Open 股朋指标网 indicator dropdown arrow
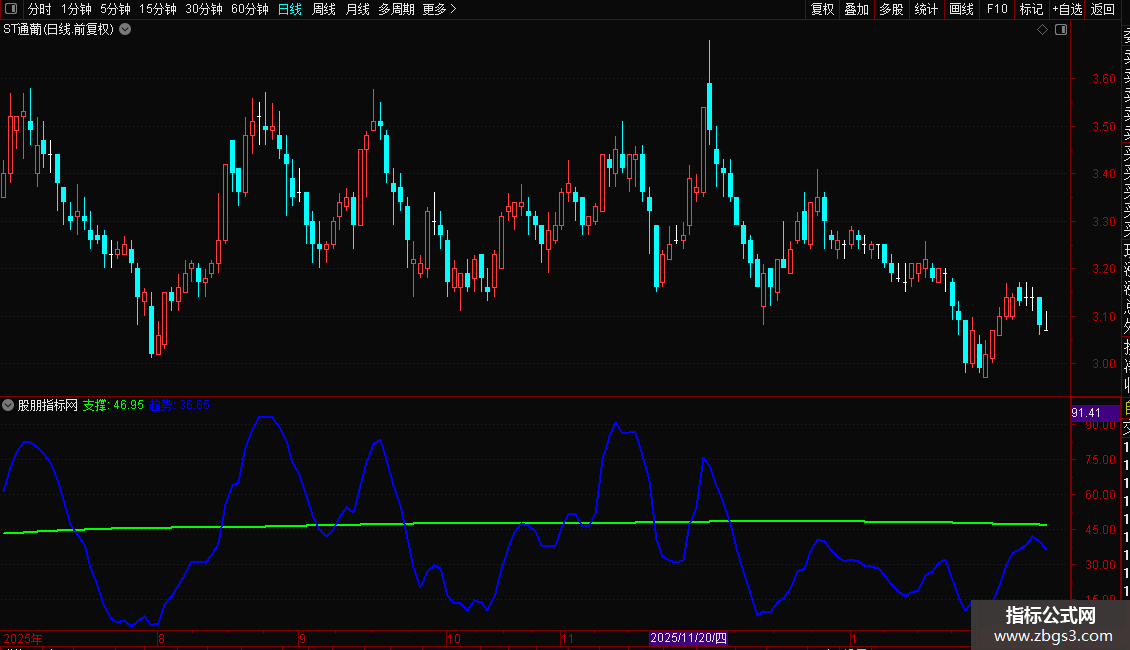This screenshot has height=650, width=1130. click(8, 405)
